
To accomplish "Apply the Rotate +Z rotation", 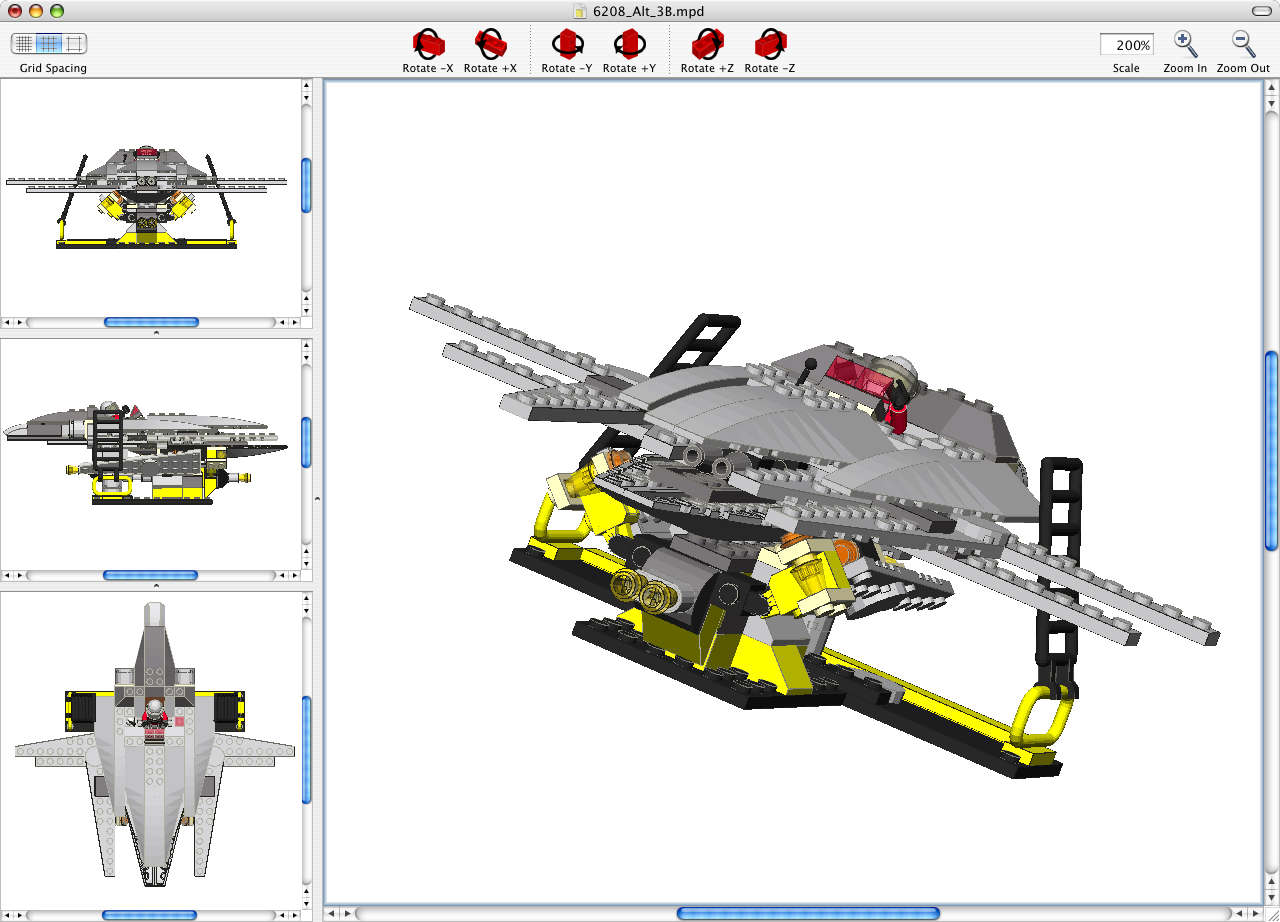I will tap(707, 43).
